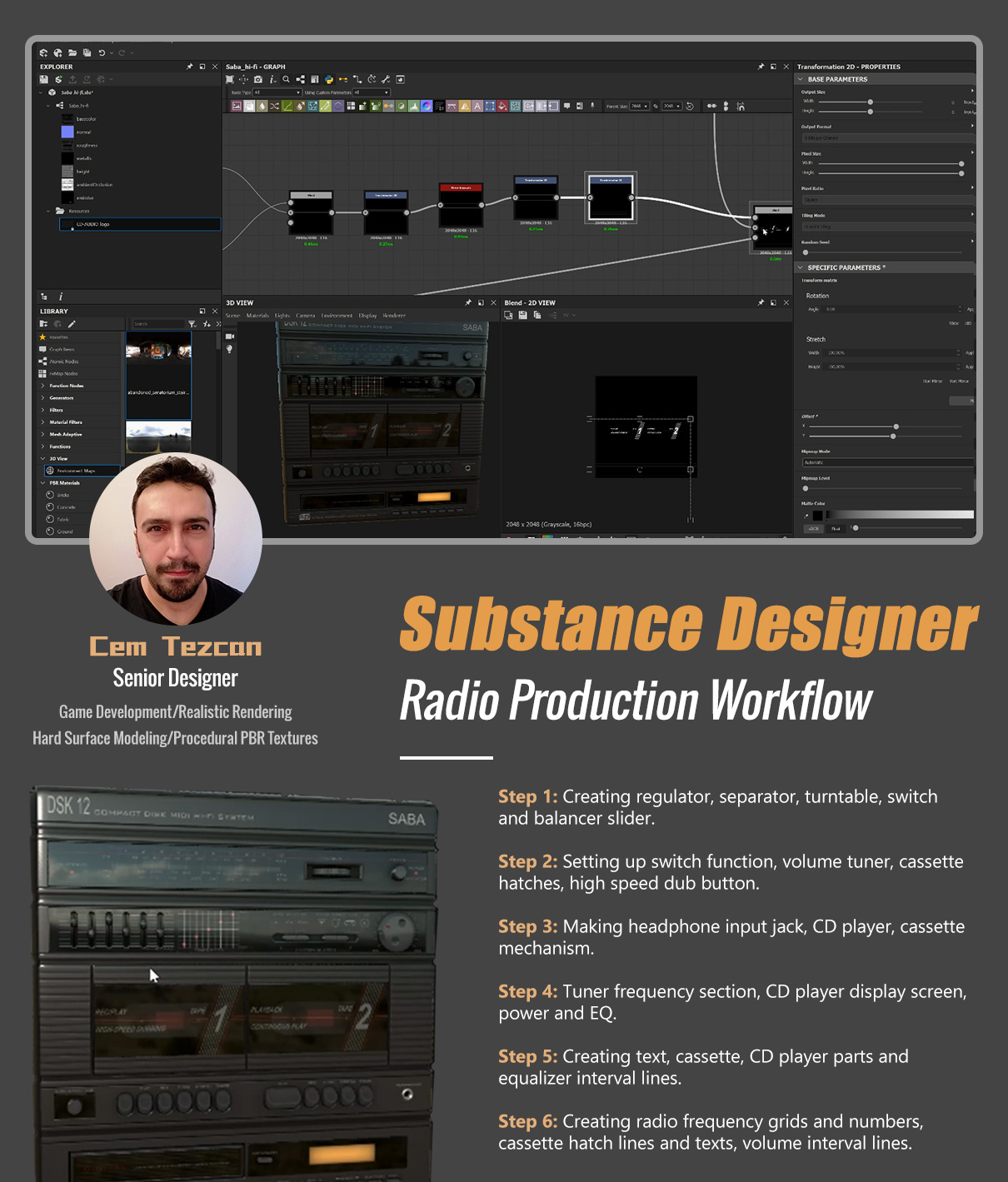
Task: Open the Node Type dropdown
Action: pos(277,92)
